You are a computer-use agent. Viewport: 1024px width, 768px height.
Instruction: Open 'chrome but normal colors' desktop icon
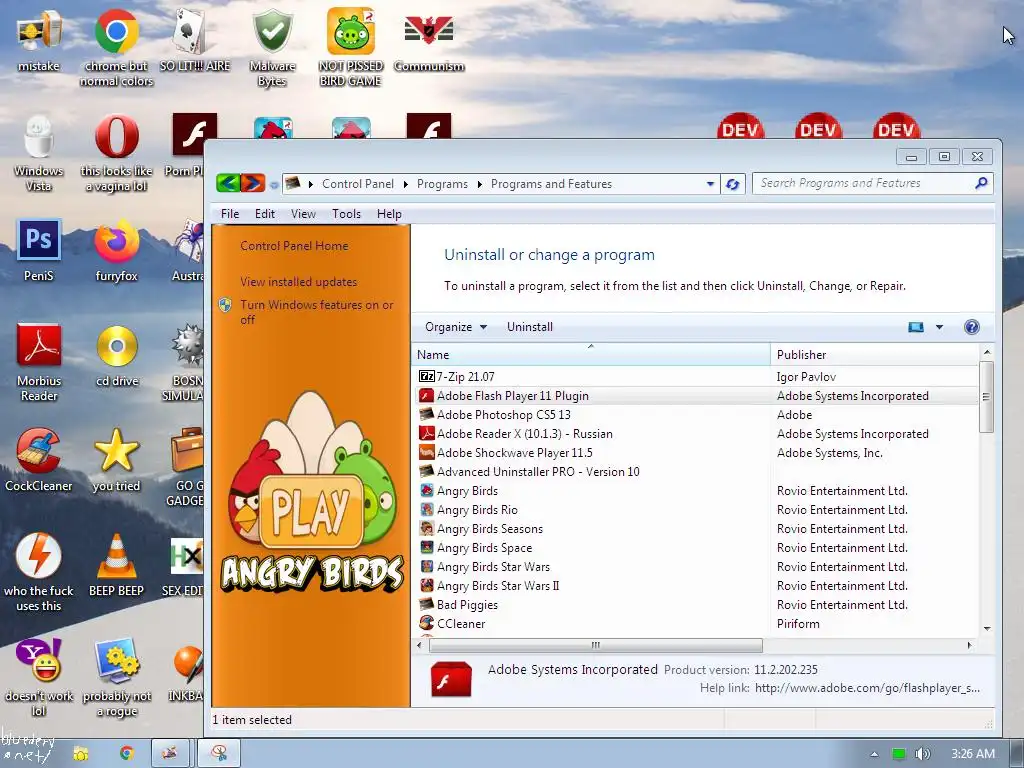pos(116,46)
